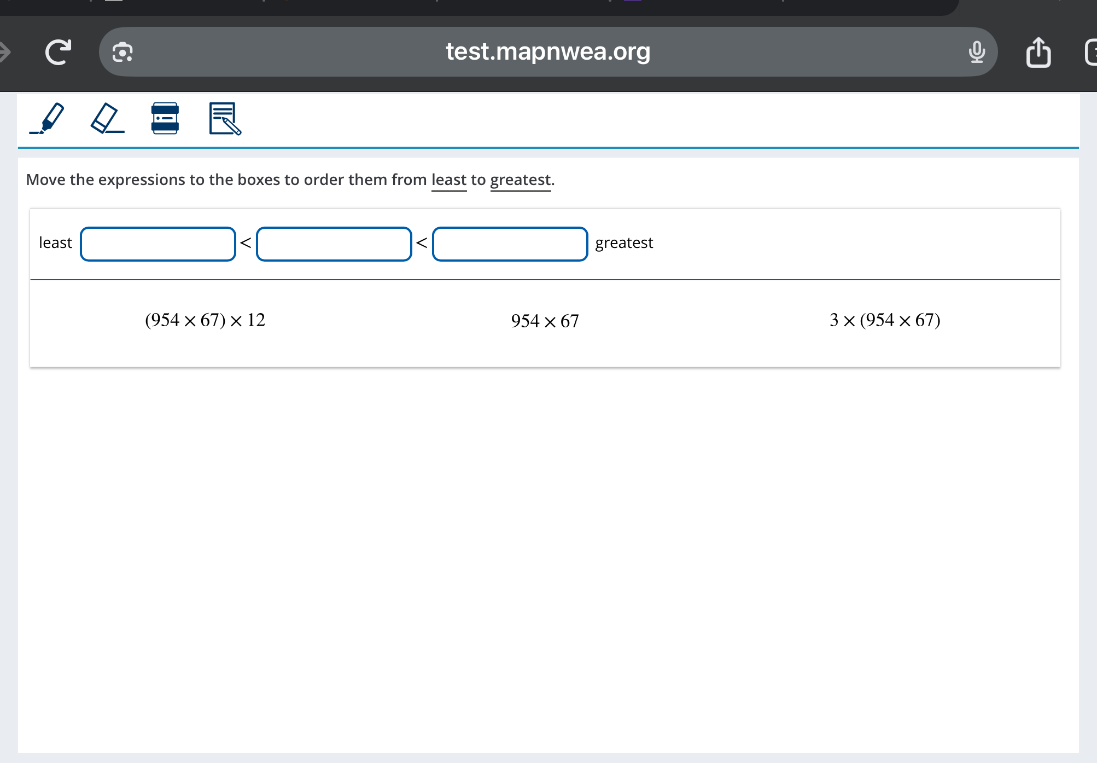Click the underlined word least in instructions
This screenshot has width=1097, height=763.
pos(449,180)
